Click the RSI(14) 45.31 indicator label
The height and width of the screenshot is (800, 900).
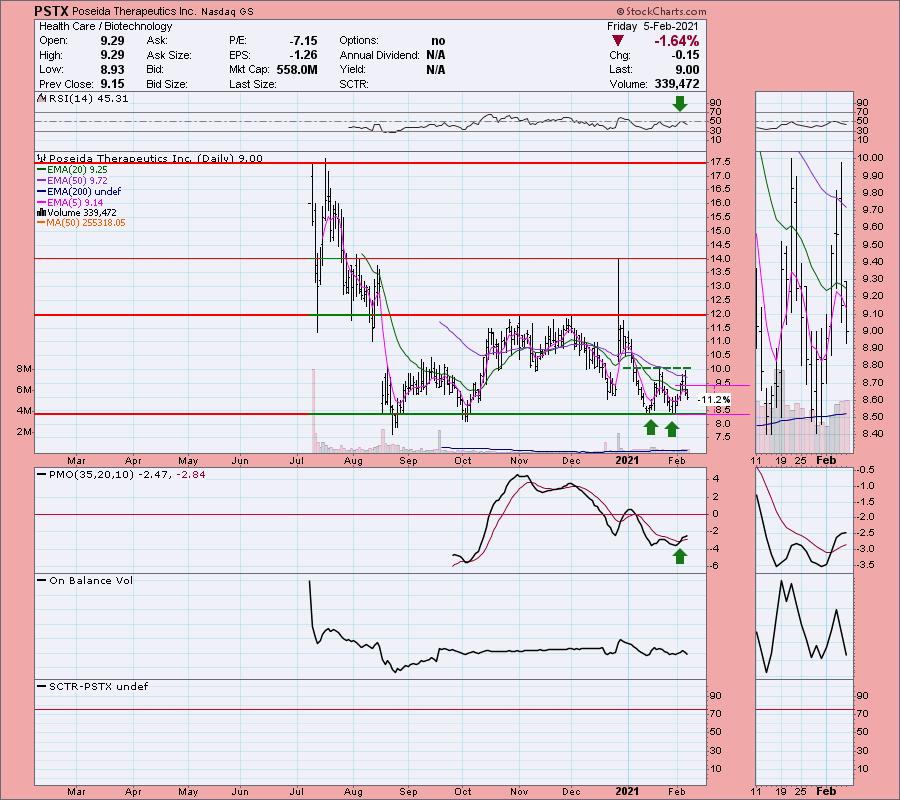(x=88, y=99)
